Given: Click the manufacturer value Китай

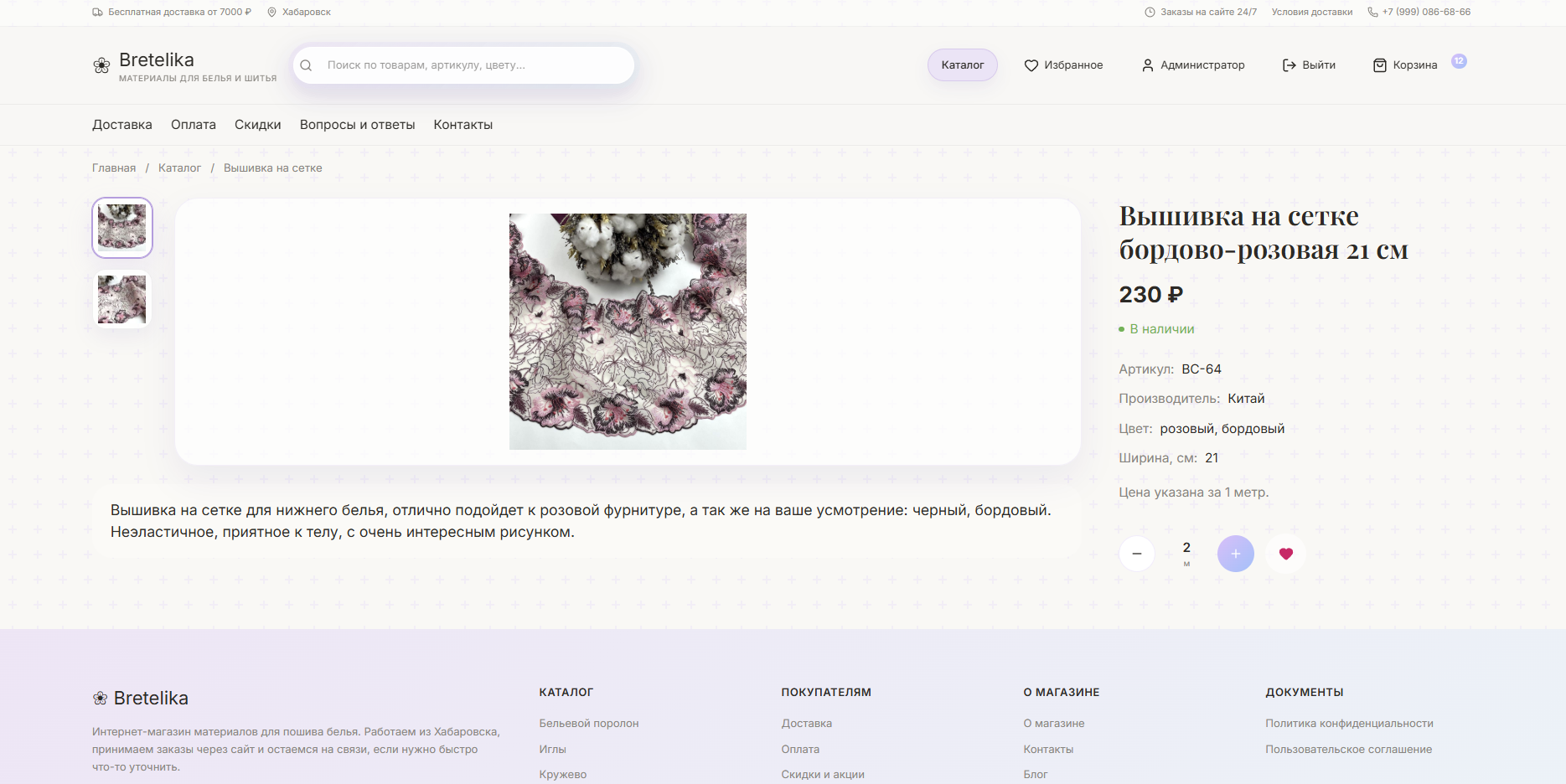Looking at the screenshot, I should [1247, 399].
